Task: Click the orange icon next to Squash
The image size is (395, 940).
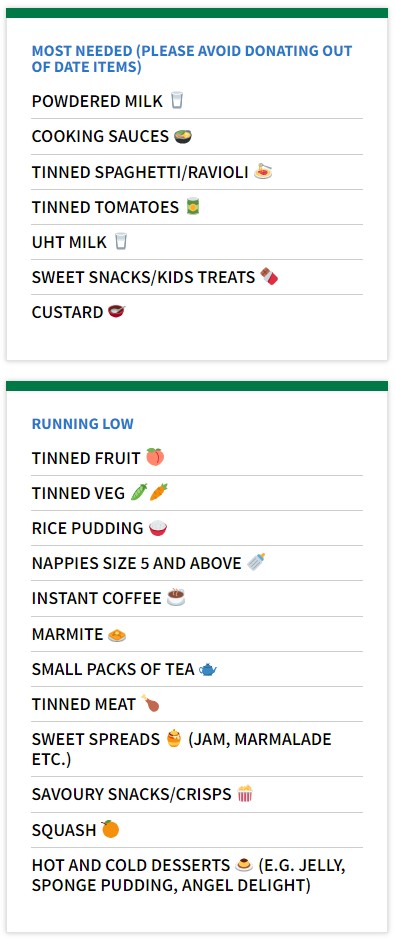Action: point(110,828)
